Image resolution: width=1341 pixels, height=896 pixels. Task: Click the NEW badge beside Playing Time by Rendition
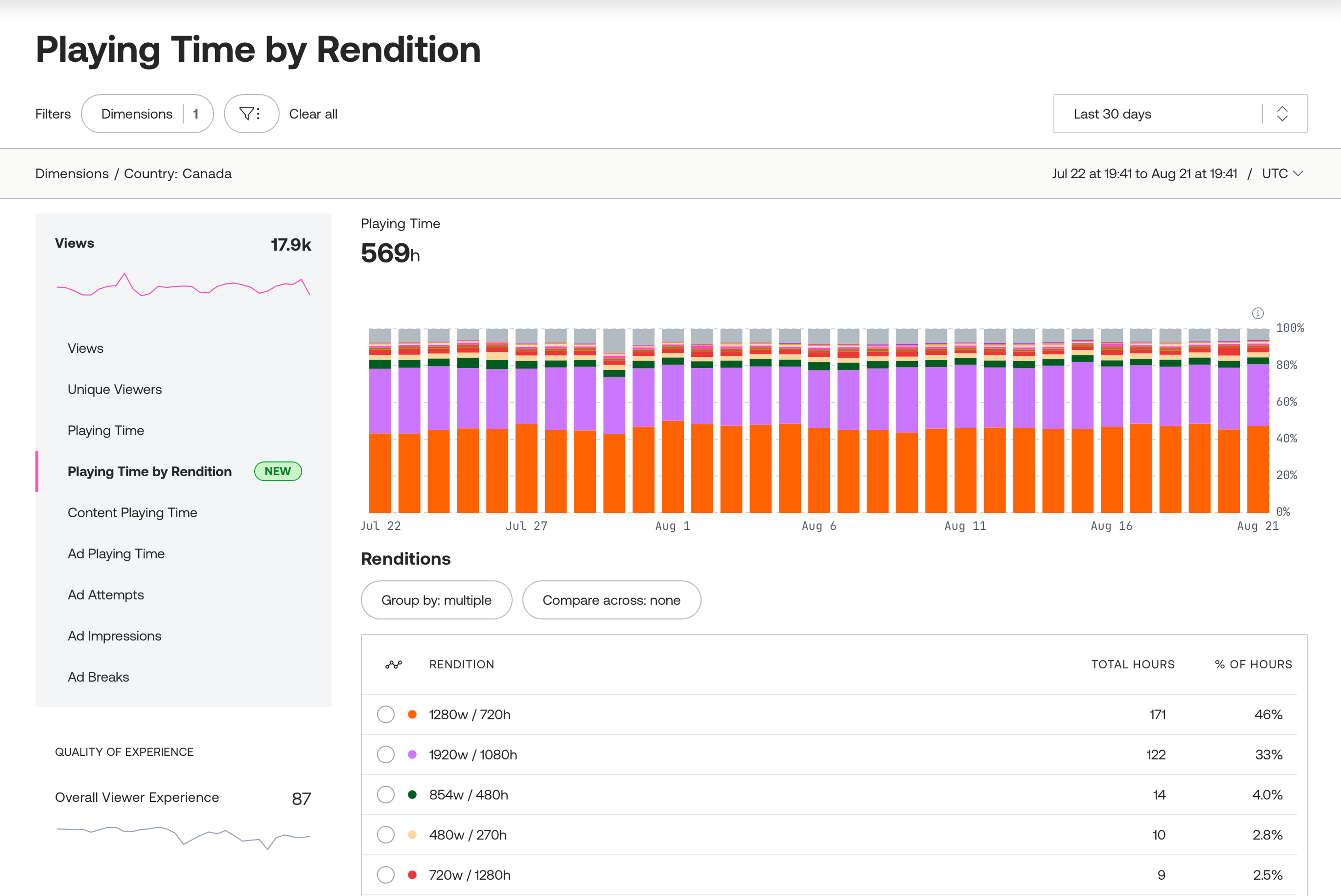pos(278,472)
